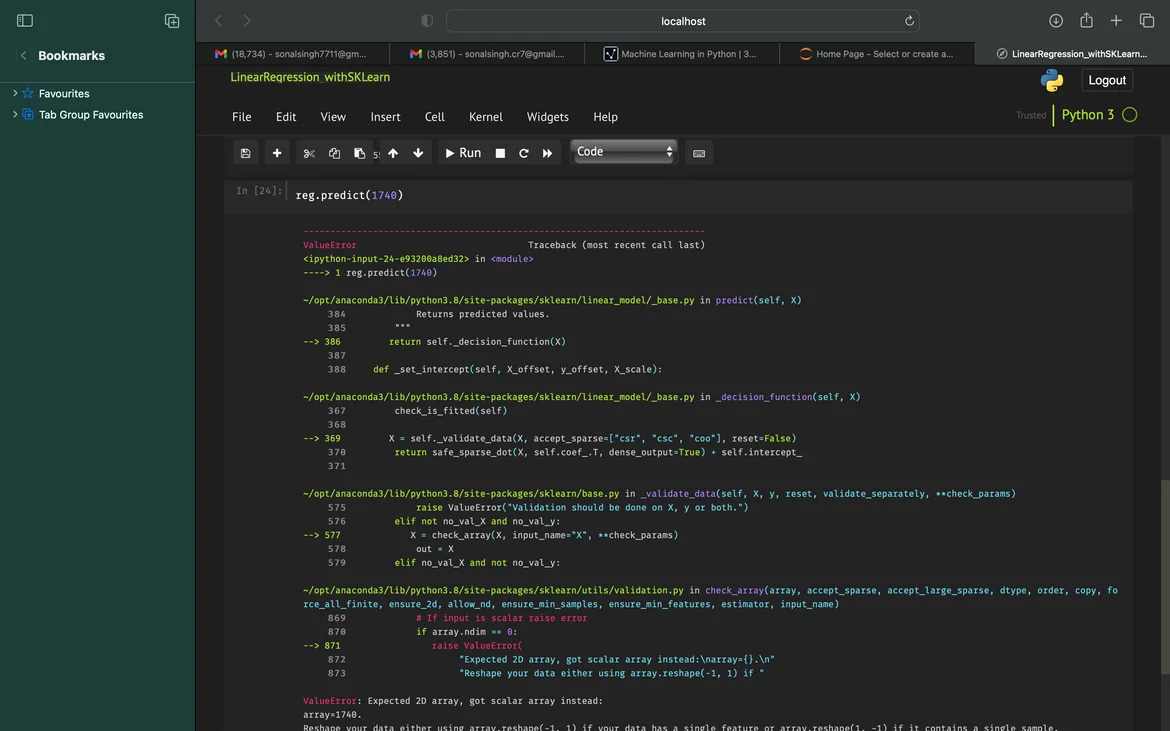Run the current cell
This screenshot has width=1170, height=731.
462,153
